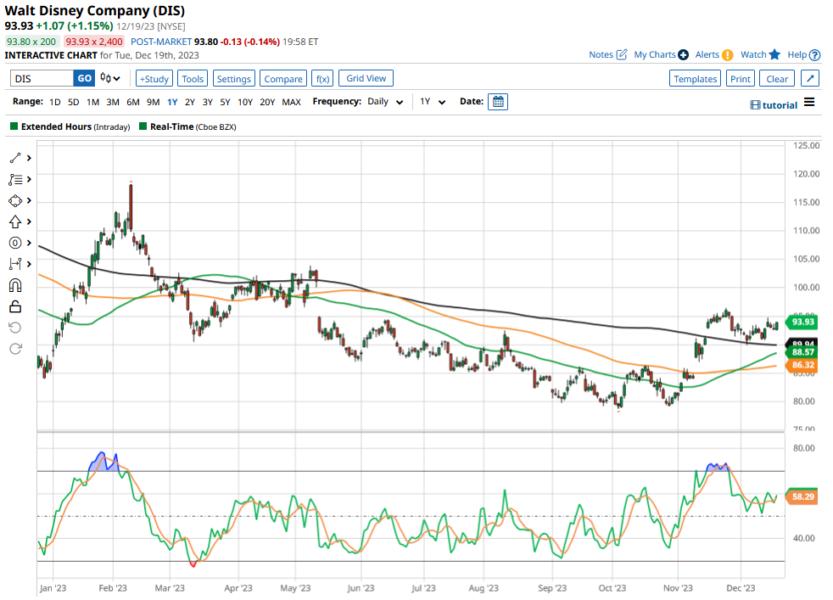The width and height of the screenshot is (833, 600).
Task: Open the Fibonacci tools icon
Action: pyautogui.click(x=15, y=179)
